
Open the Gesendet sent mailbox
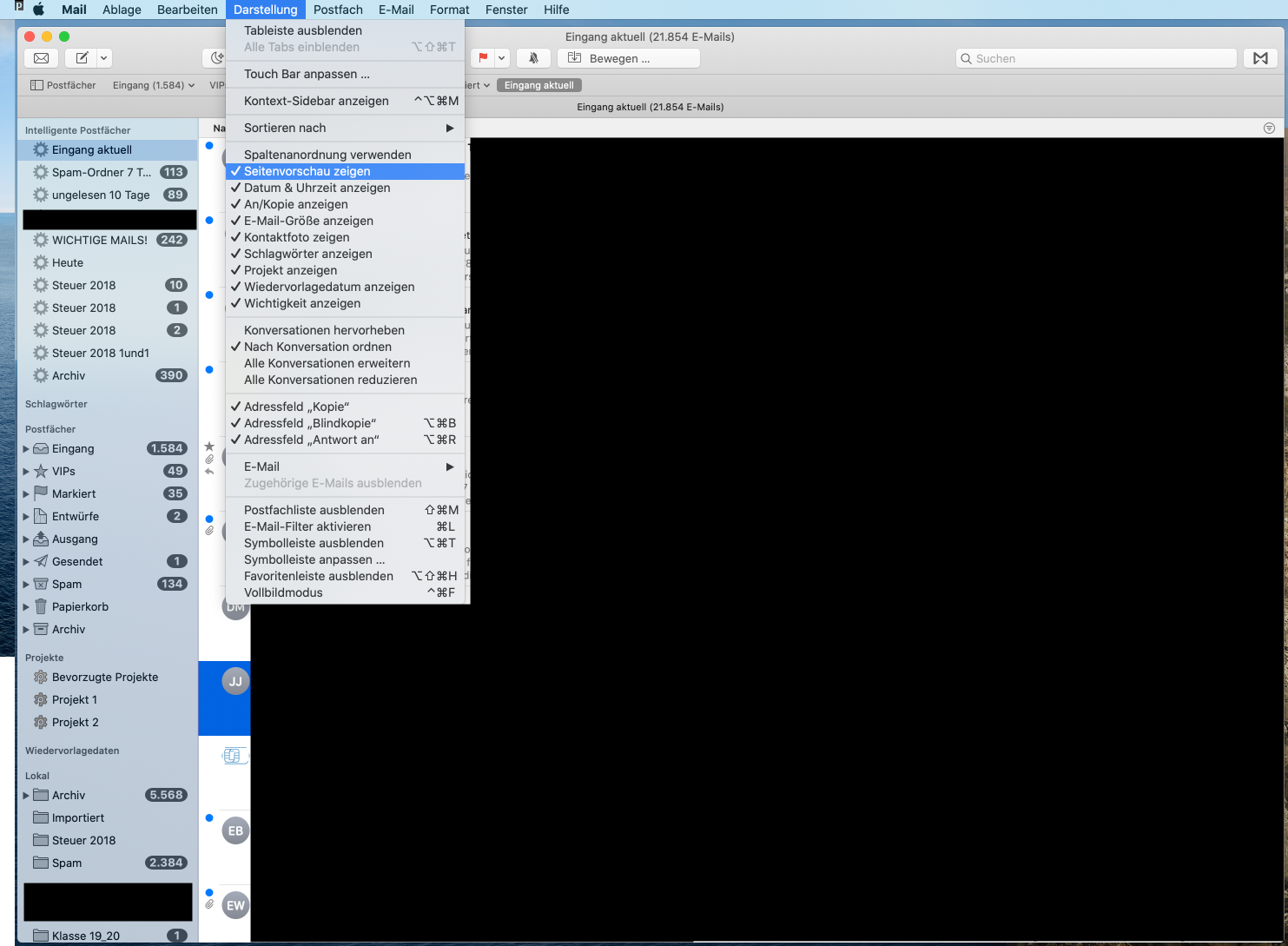(108, 561)
